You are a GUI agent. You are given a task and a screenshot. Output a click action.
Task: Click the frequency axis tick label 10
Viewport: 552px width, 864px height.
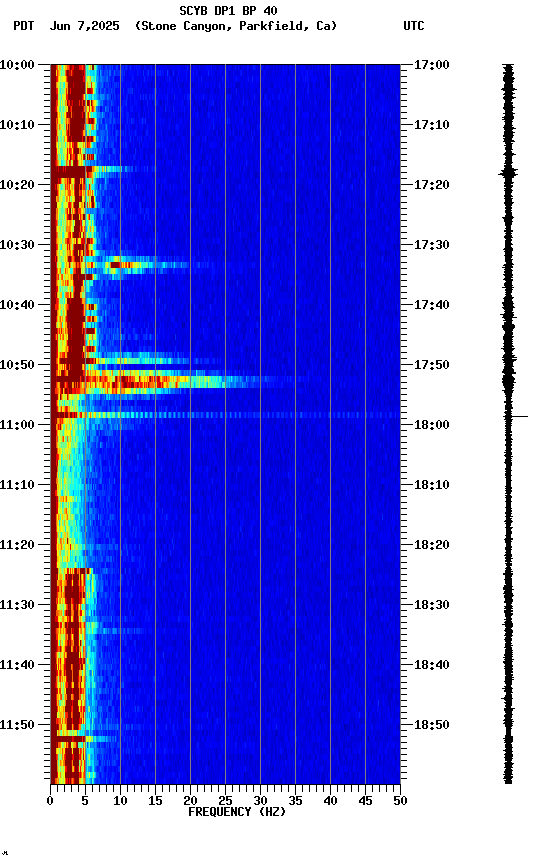point(120,801)
